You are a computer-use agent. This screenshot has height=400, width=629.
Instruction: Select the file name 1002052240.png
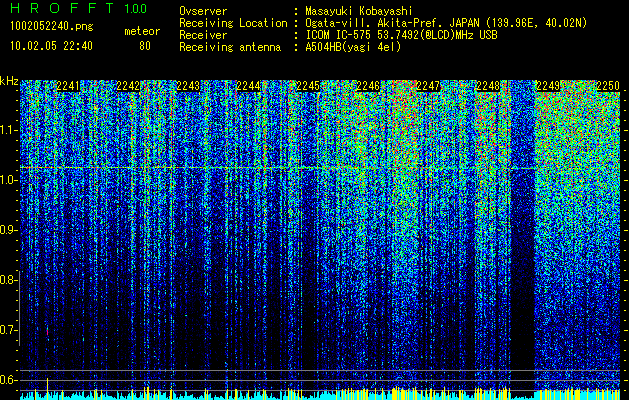click(x=52, y=26)
